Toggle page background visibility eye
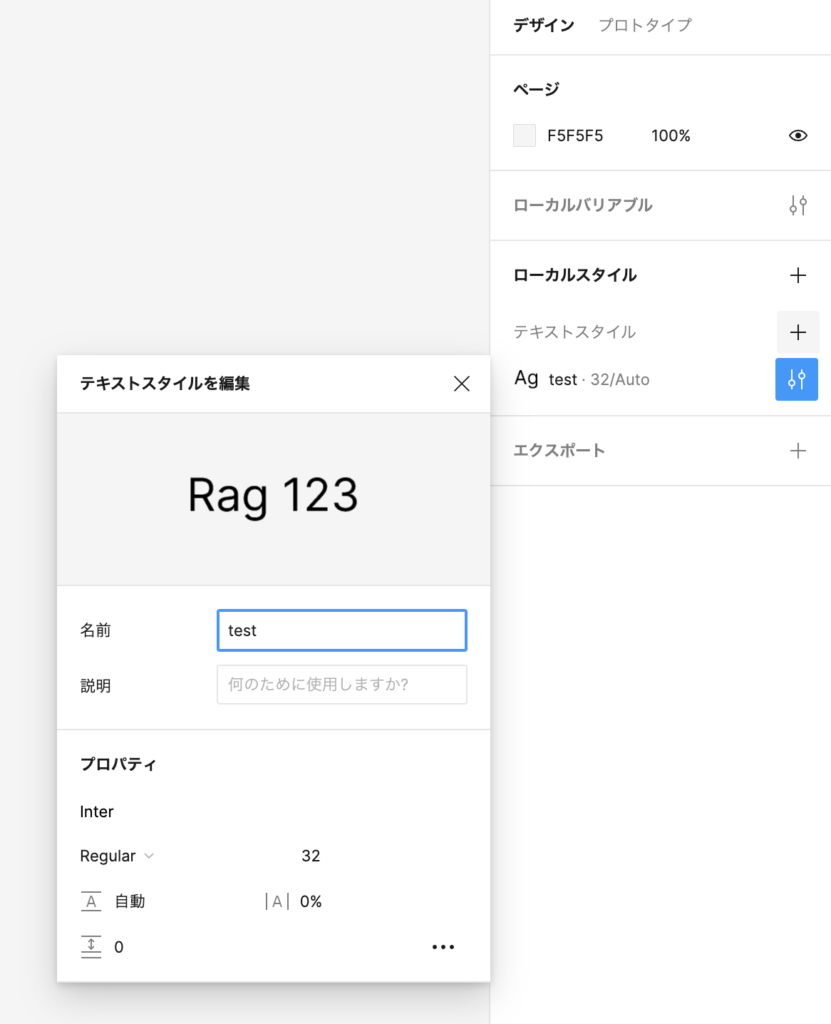The width and height of the screenshot is (831, 1024). click(x=797, y=136)
